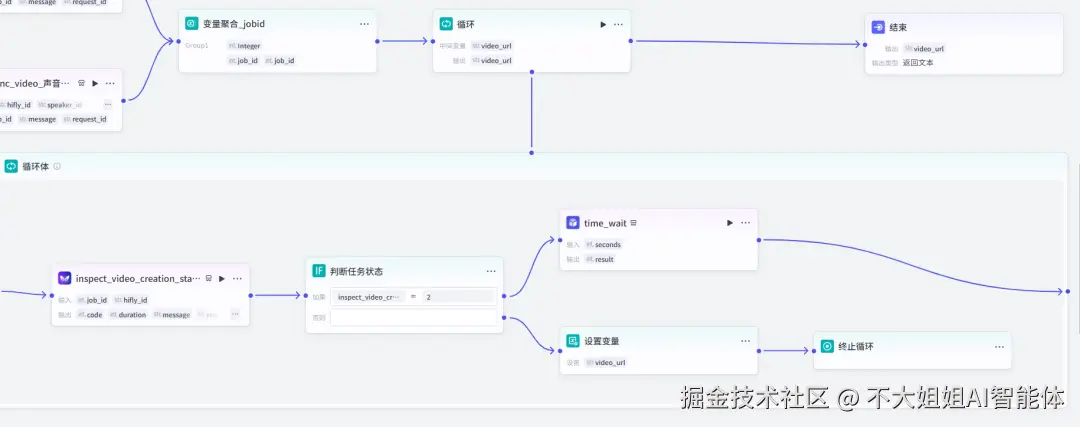
Task: Click the Integer tag in 变量聚合_jobid node
Action: click(245, 45)
